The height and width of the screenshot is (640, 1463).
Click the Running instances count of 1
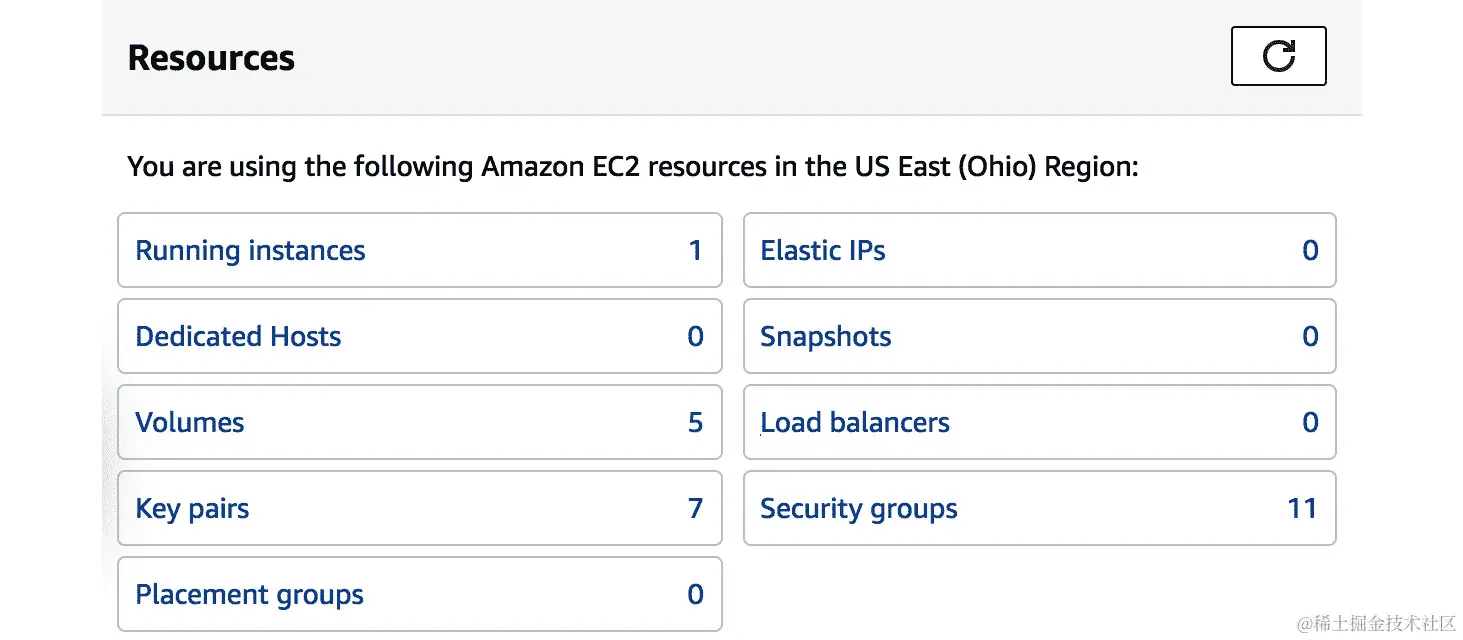tap(695, 250)
